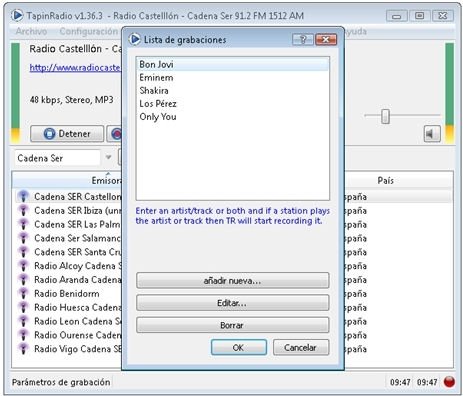463x396 pixels.
Task: Click the antenna icon beside Radio Benidorm
Action: coord(23,293)
